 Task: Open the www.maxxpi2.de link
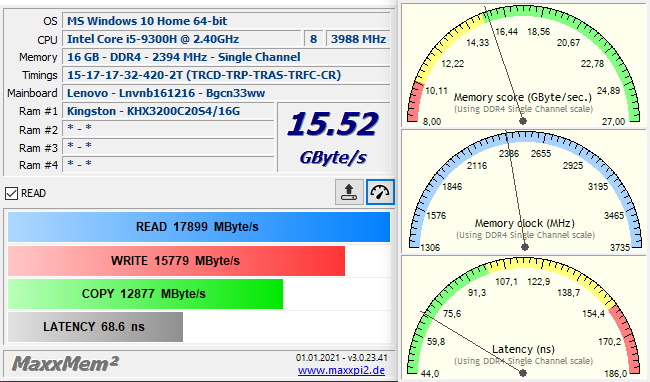tap(341, 370)
